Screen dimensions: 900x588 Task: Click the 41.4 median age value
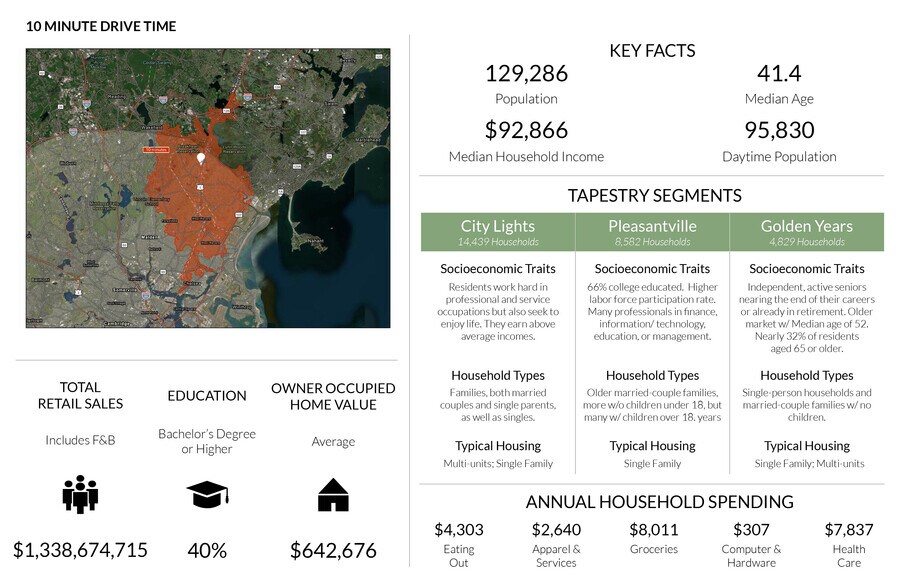click(779, 74)
